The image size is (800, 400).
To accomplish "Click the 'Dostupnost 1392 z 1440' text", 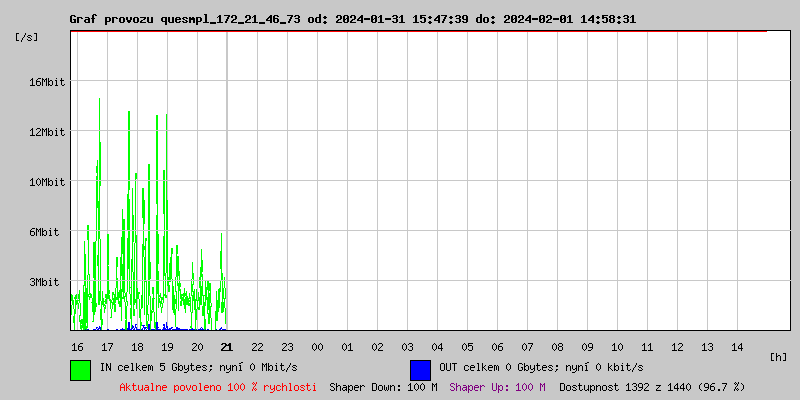I will click(652, 387).
